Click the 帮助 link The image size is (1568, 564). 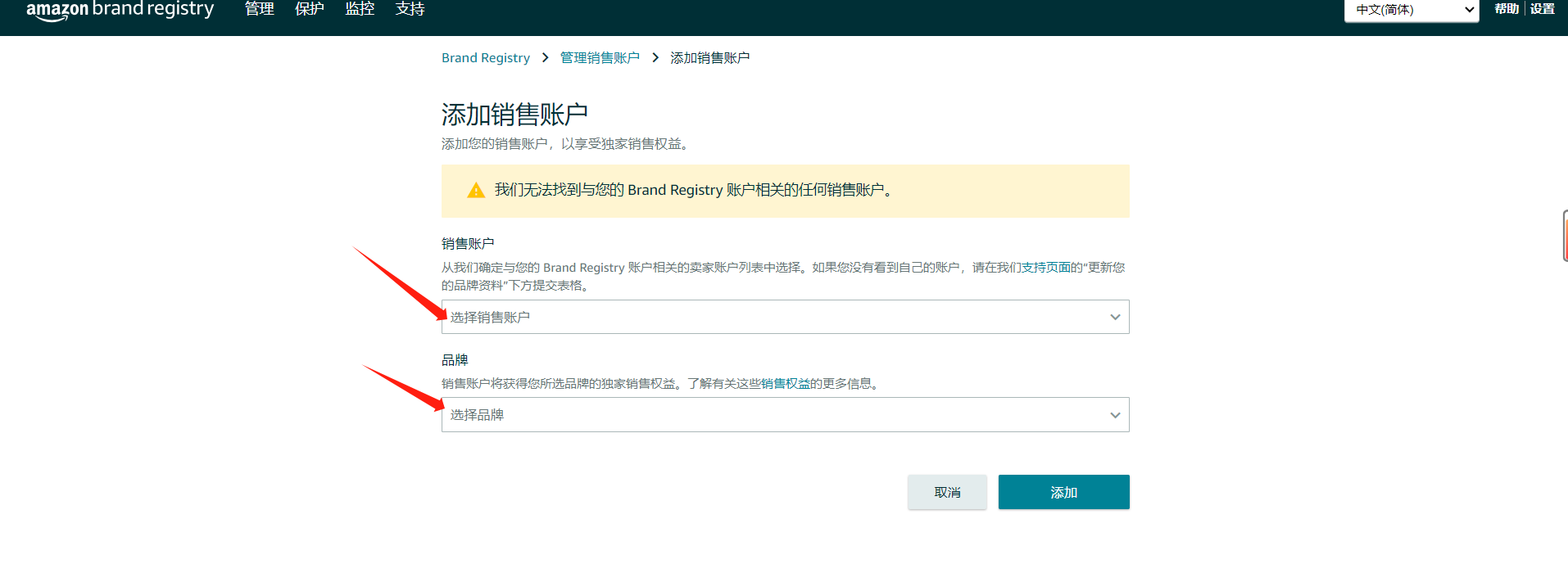pos(1507,9)
